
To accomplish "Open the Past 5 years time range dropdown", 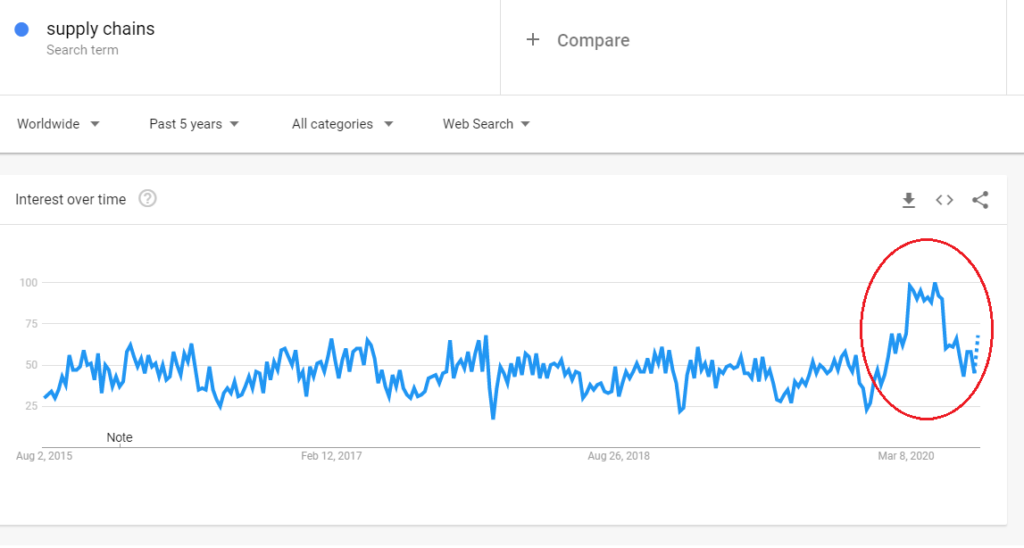I will pos(194,124).
